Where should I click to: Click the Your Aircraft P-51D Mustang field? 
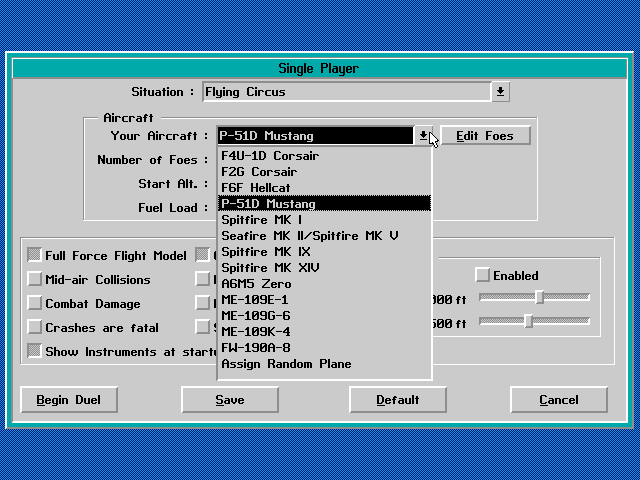tap(315, 136)
